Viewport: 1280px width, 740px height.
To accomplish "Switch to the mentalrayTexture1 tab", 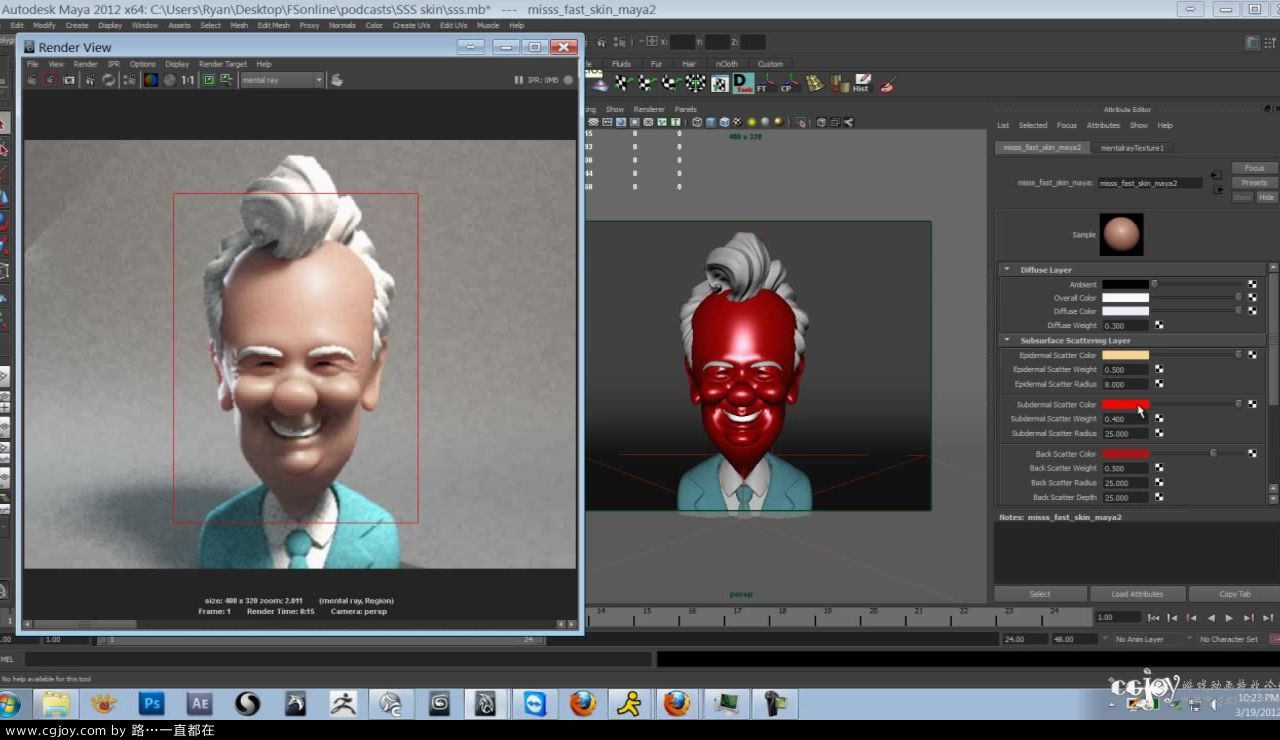I will tap(1133, 147).
